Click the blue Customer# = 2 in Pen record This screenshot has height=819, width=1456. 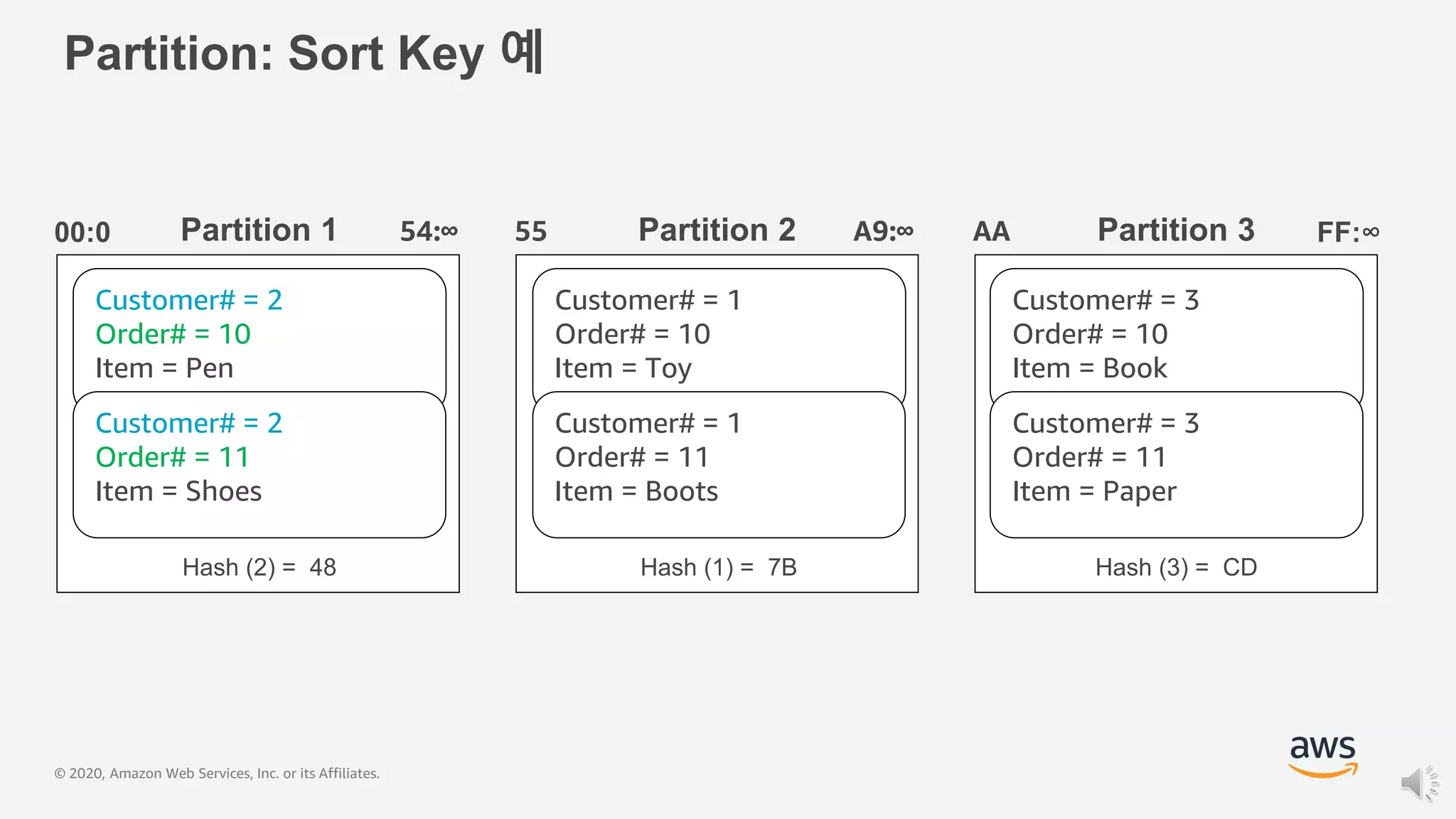[189, 300]
